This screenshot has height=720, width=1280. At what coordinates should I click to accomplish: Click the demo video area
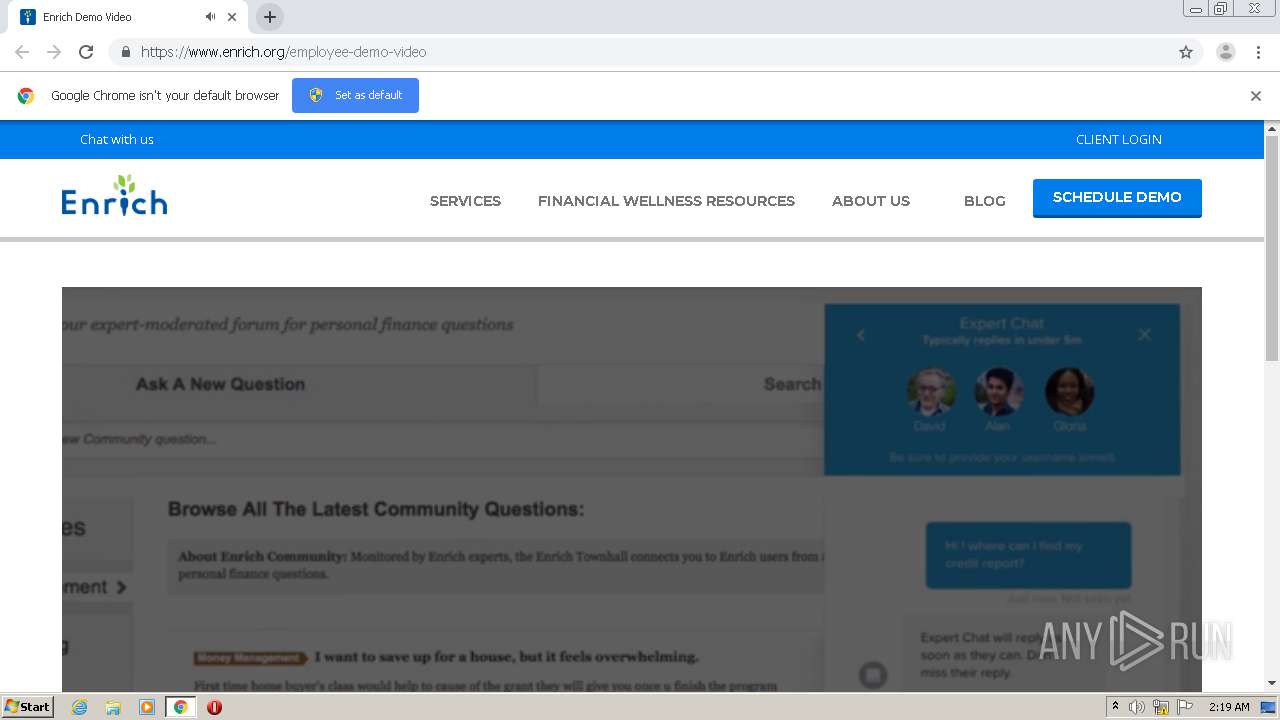[632, 490]
